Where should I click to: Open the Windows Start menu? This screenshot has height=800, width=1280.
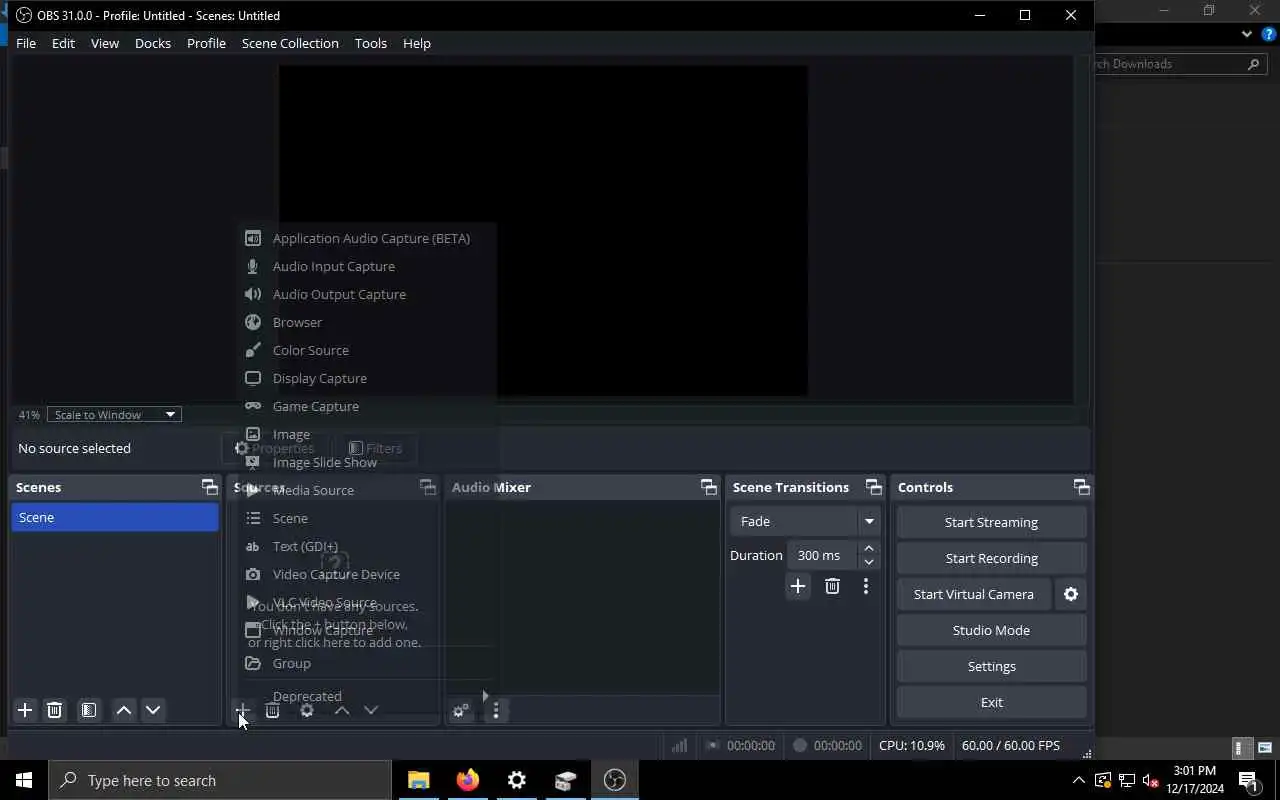click(24, 780)
